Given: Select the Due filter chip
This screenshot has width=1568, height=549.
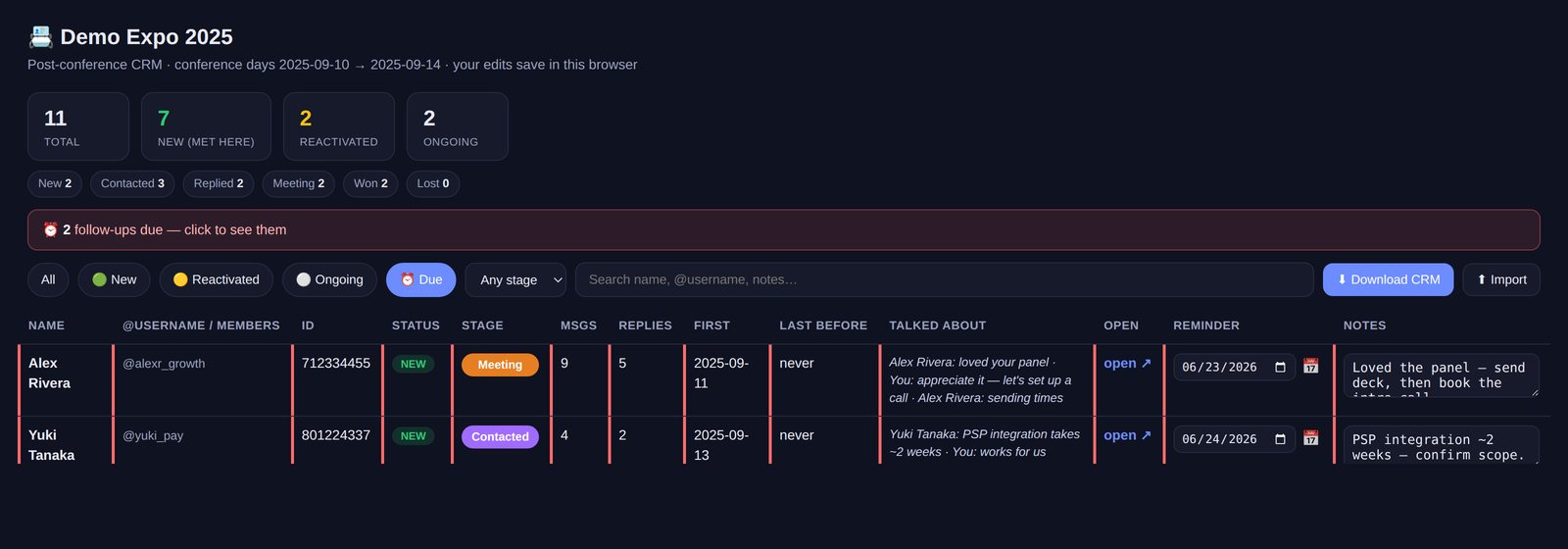Looking at the screenshot, I should pyautogui.click(x=421, y=279).
